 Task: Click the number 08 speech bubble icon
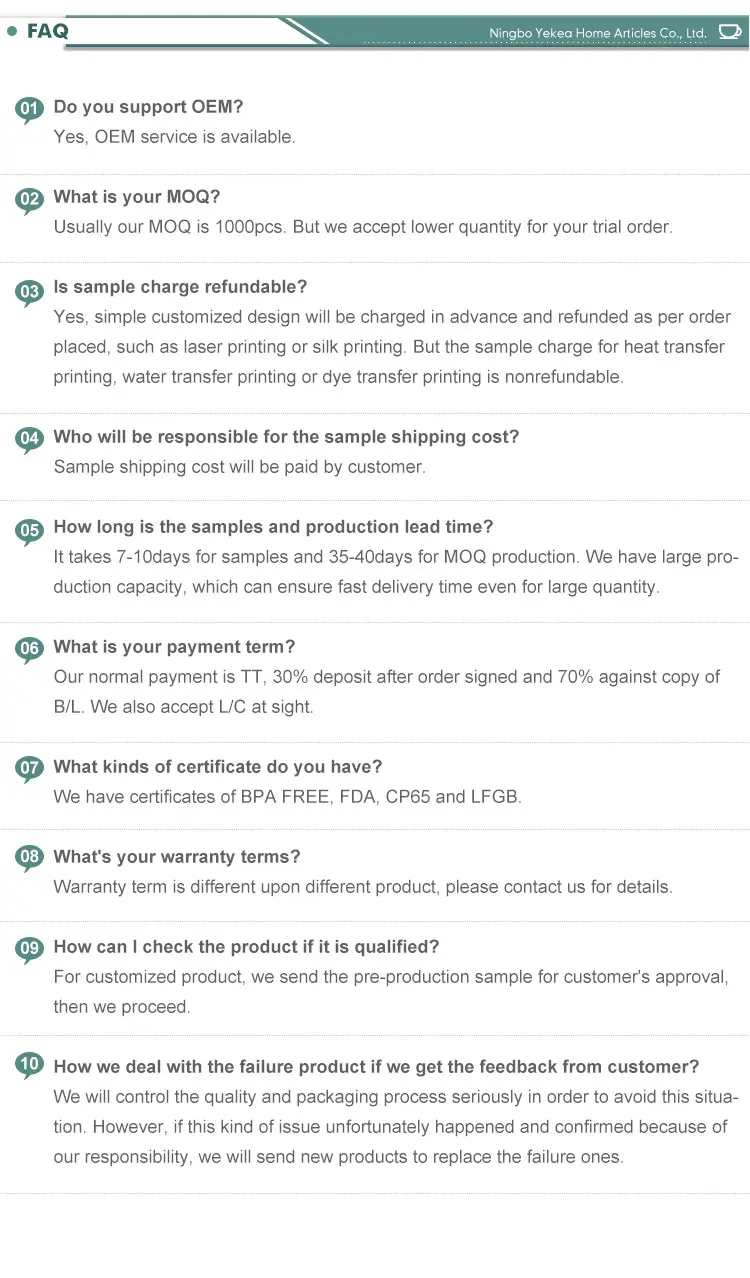pyautogui.click(x=30, y=858)
